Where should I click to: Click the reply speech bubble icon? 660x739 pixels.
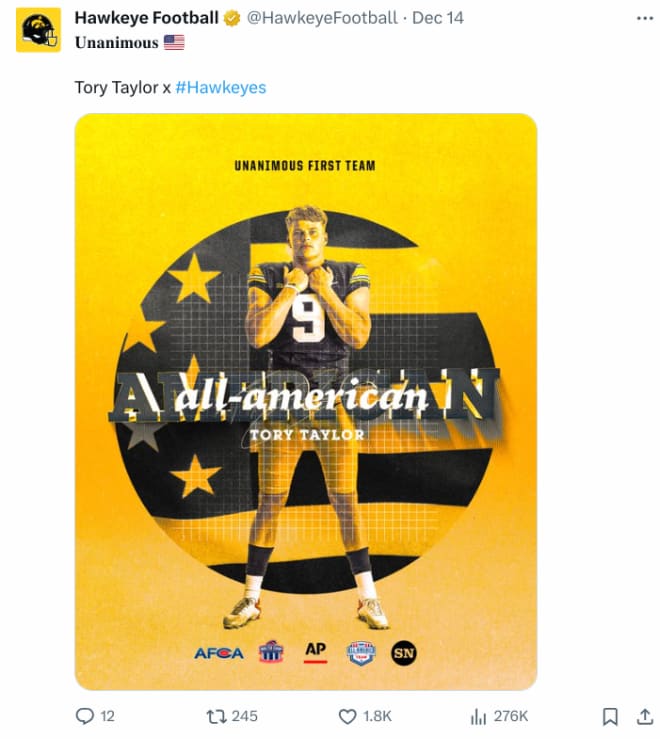[85, 716]
